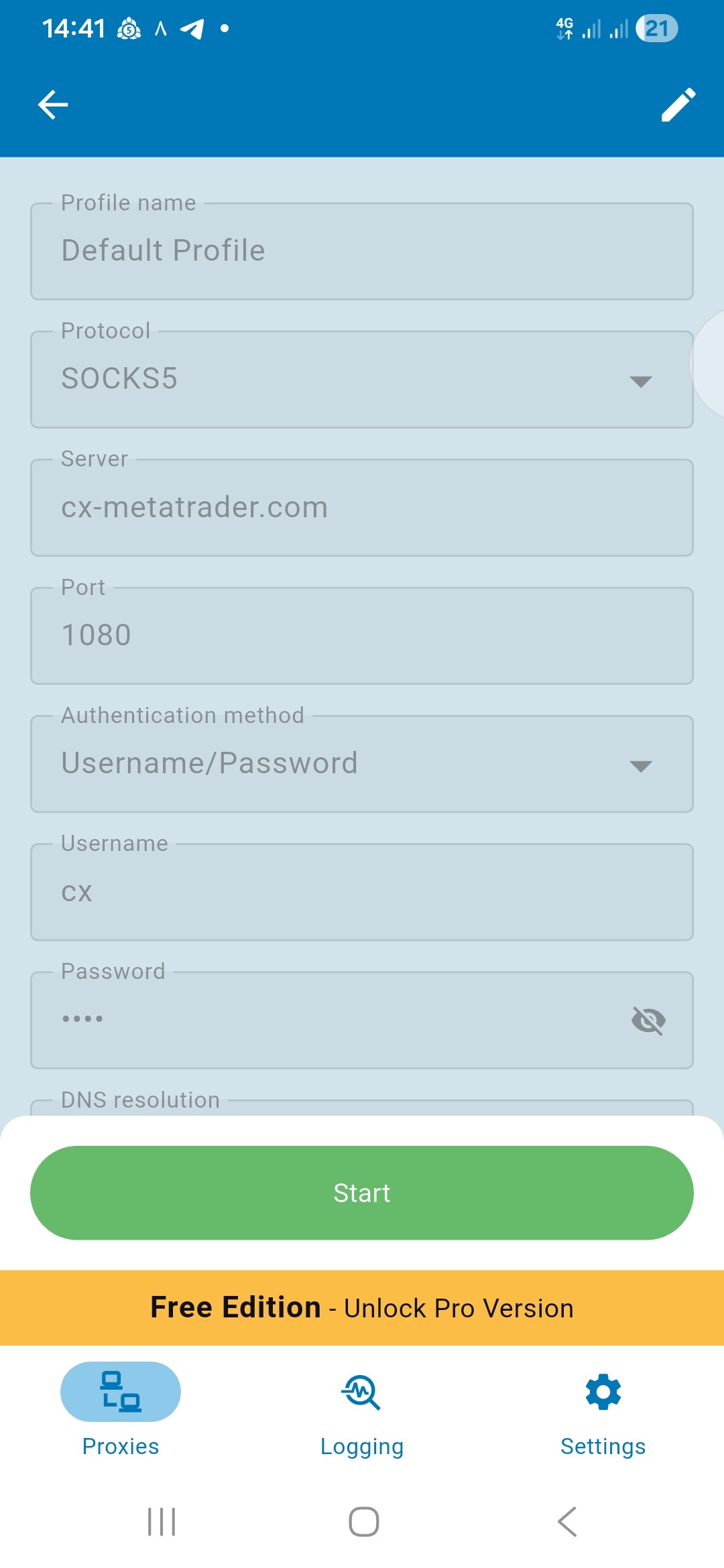Image resolution: width=724 pixels, height=1568 pixels.
Task: Open the Settings gear icon
Action: (603, 1392)
